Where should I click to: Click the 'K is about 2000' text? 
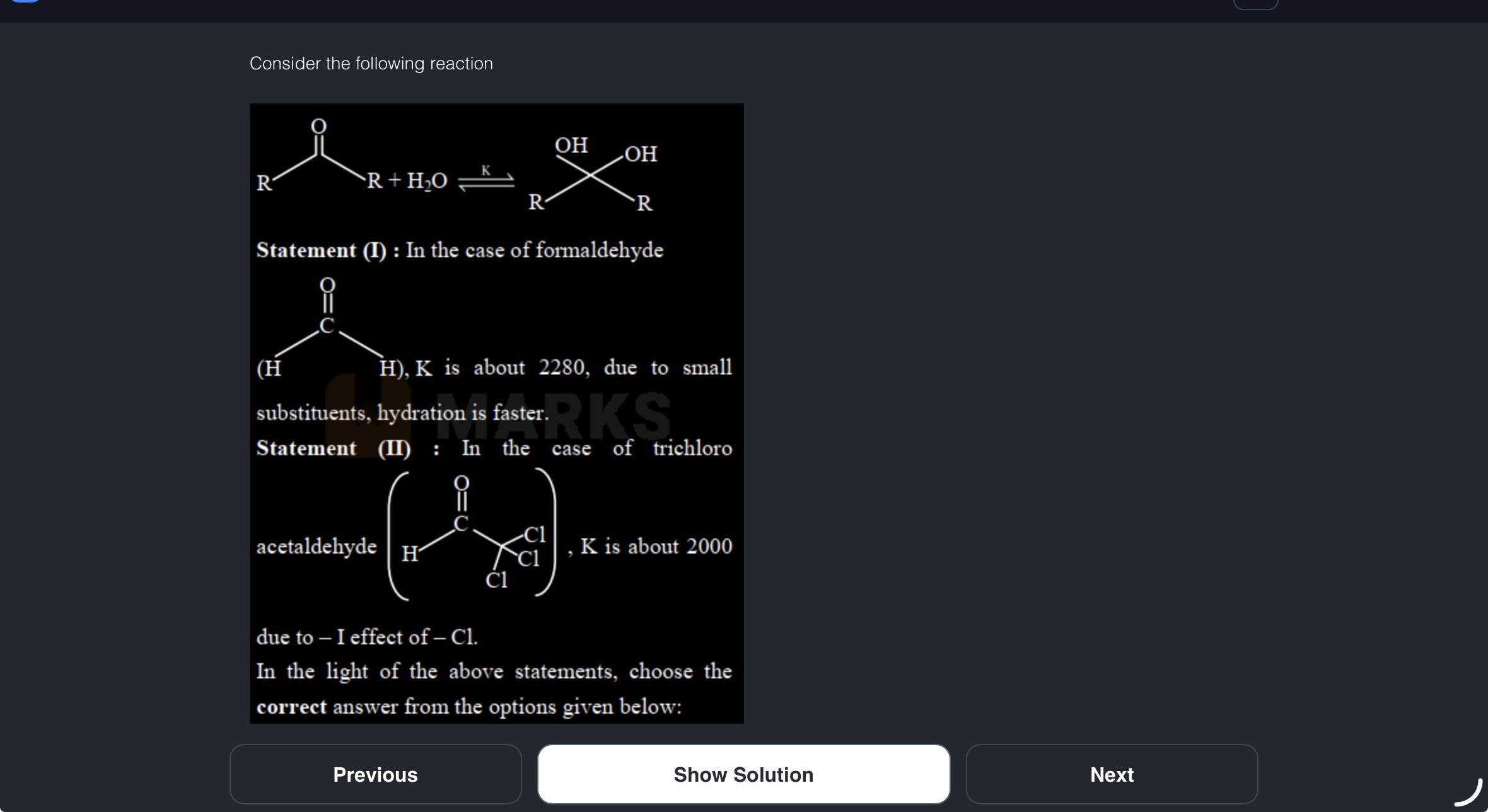point(656,546)
